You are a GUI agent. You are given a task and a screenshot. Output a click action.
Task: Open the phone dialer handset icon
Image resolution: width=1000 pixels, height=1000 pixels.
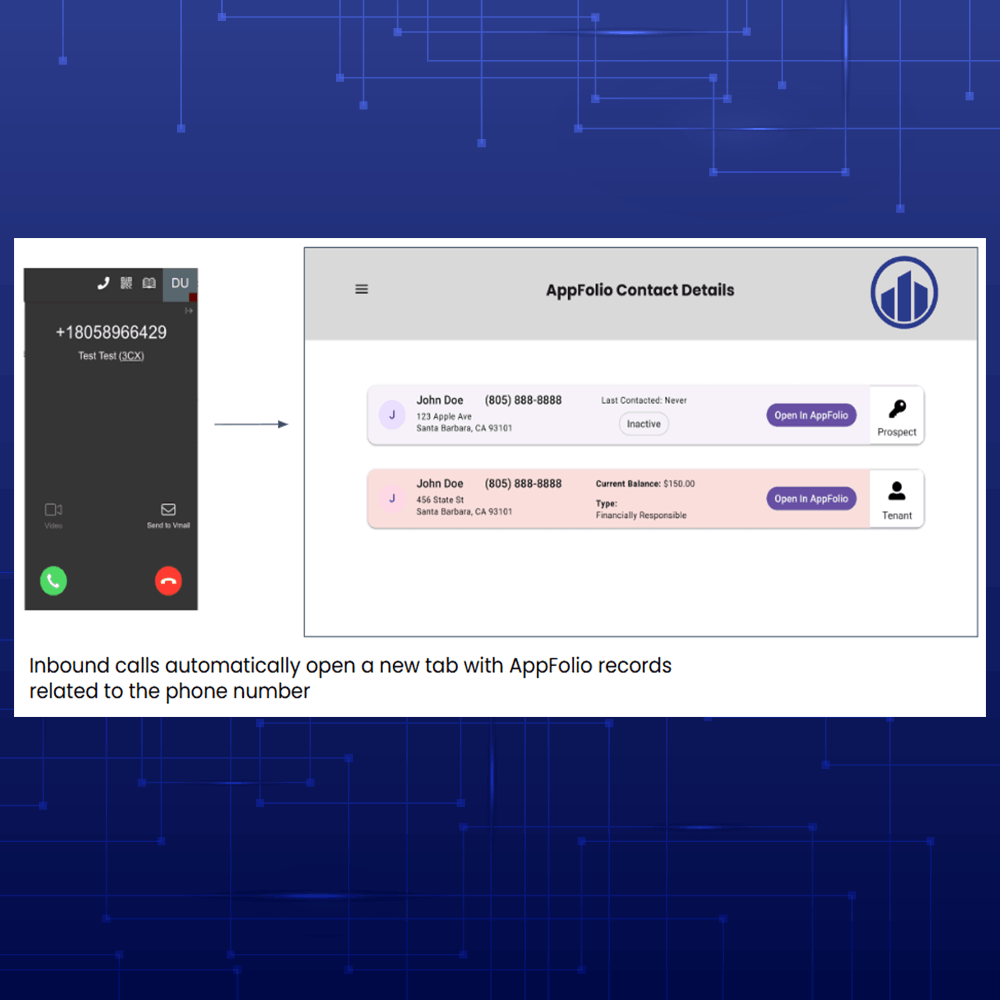[x=103, y=283]
